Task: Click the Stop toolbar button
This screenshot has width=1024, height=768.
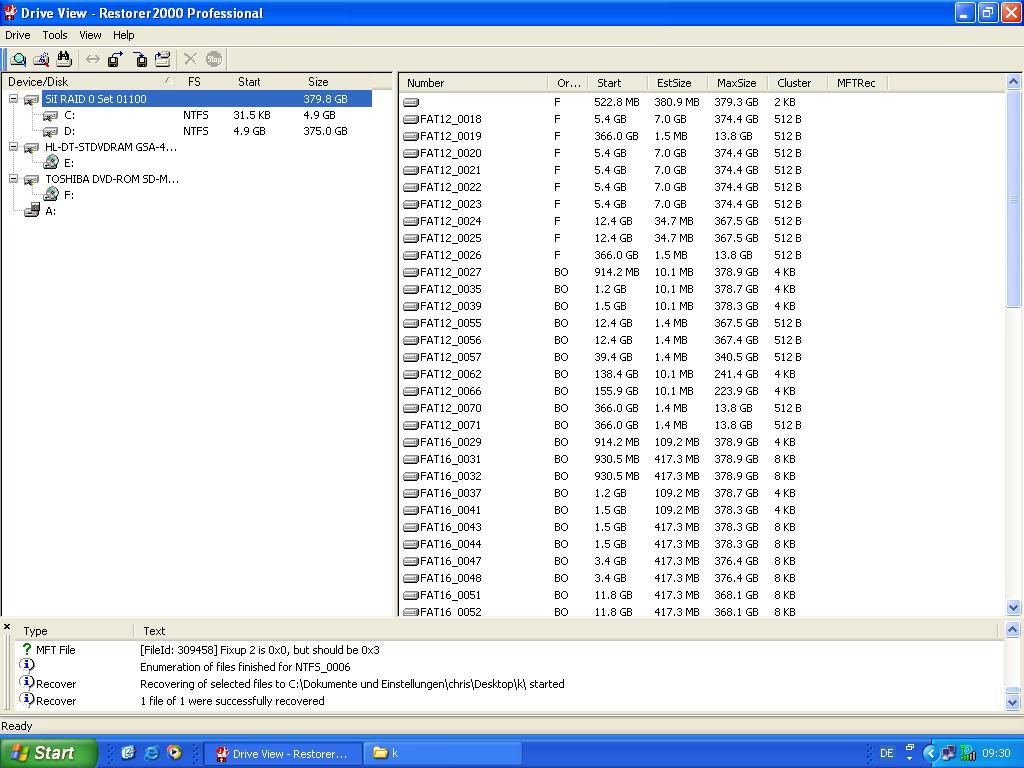Action: point(214,59)
